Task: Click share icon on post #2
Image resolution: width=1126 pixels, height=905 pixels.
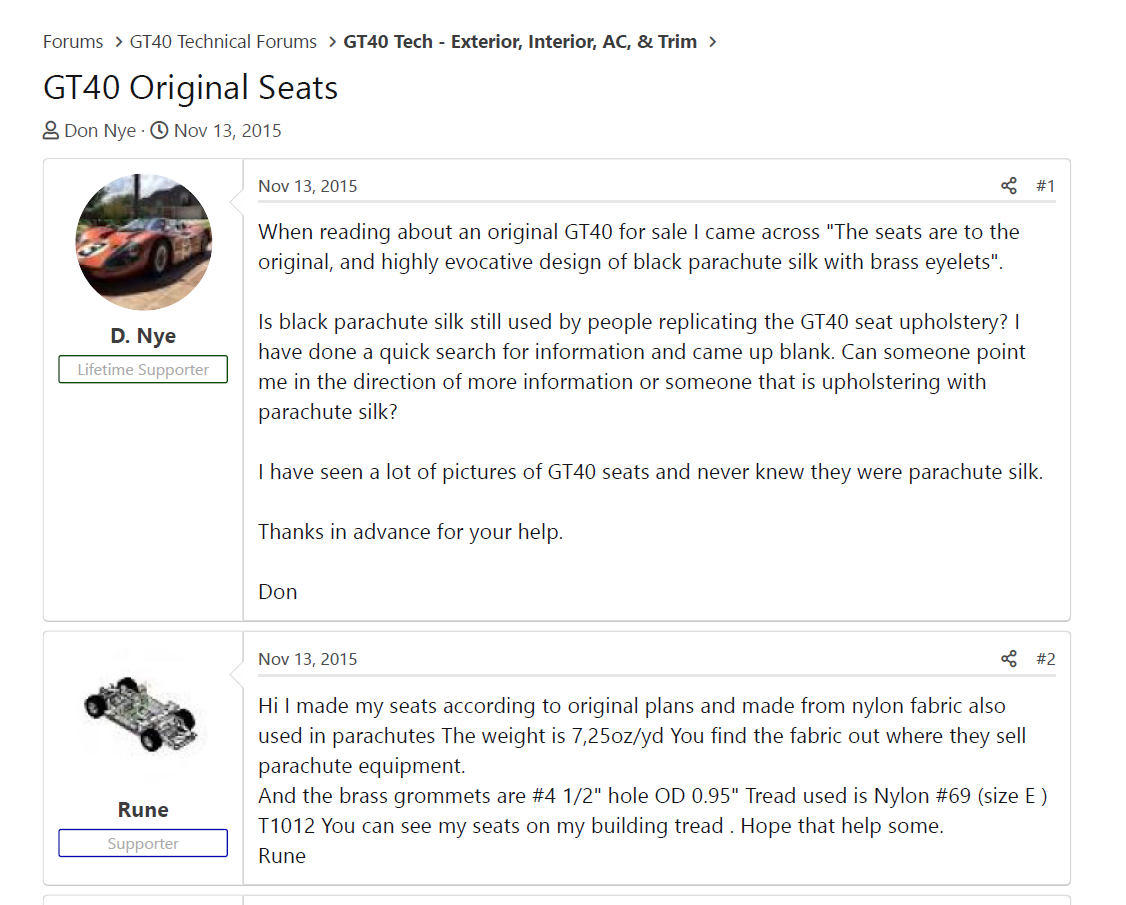Action: (1008, 659)
